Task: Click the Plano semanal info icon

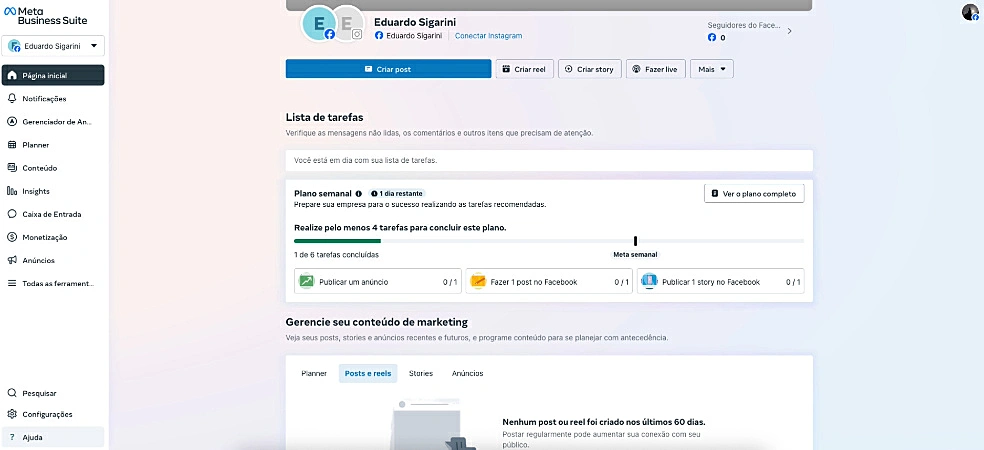Action: [x=359, y=194]
